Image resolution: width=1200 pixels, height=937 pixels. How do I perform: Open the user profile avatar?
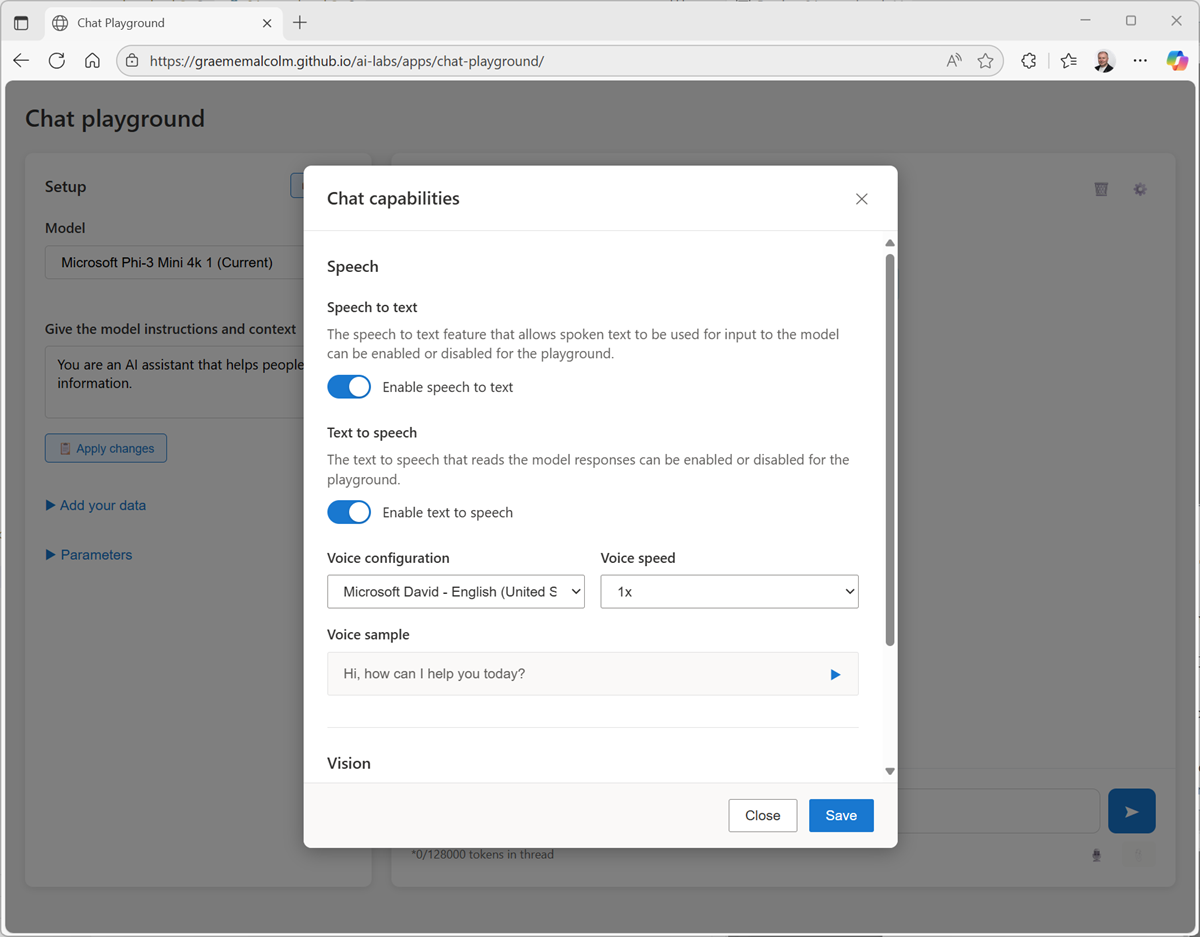1104,61
